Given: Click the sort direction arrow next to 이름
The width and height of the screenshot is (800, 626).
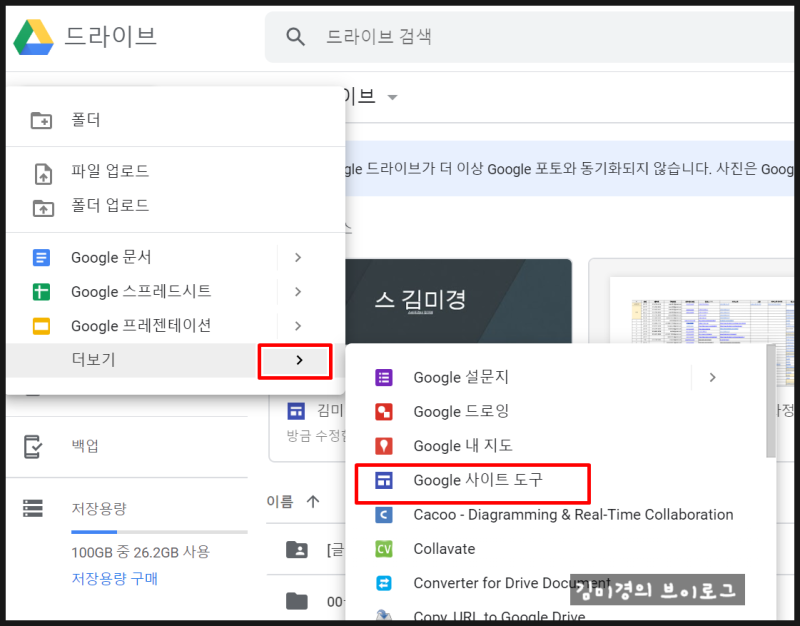Looking at the screenshot, I should [x=313, y=502].
